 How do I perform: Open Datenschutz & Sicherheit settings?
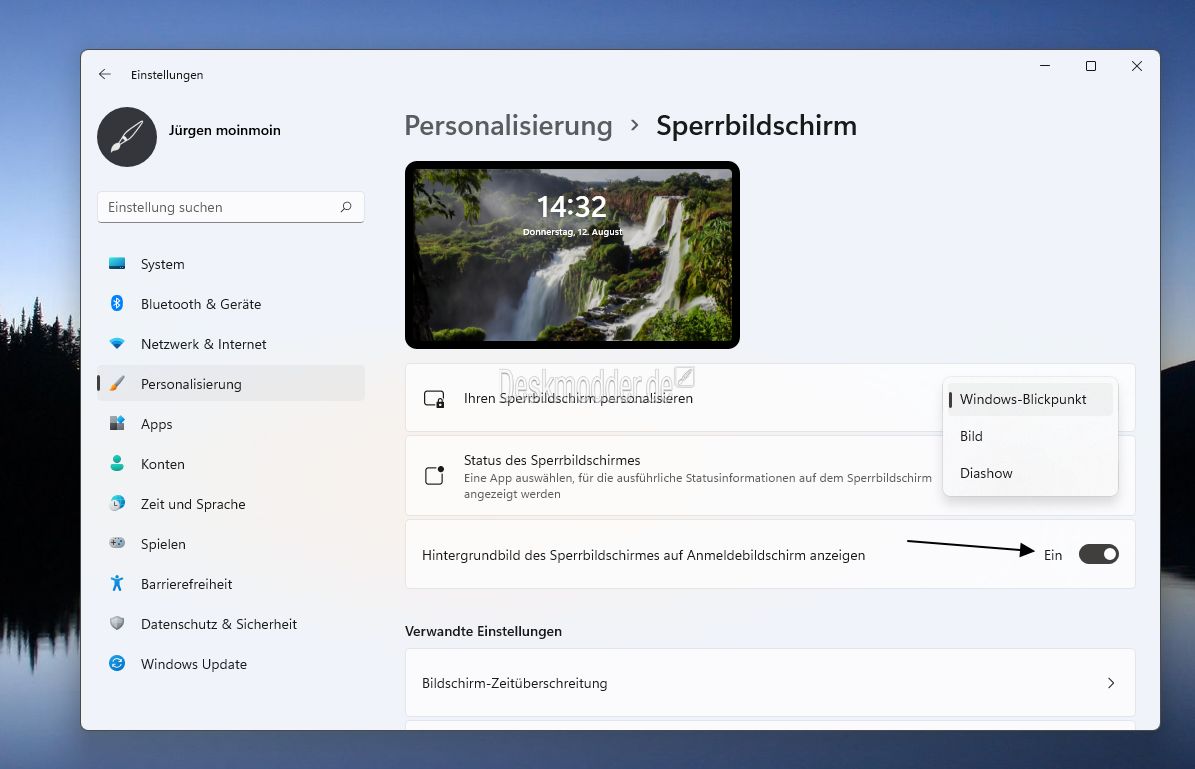(230, 623)
